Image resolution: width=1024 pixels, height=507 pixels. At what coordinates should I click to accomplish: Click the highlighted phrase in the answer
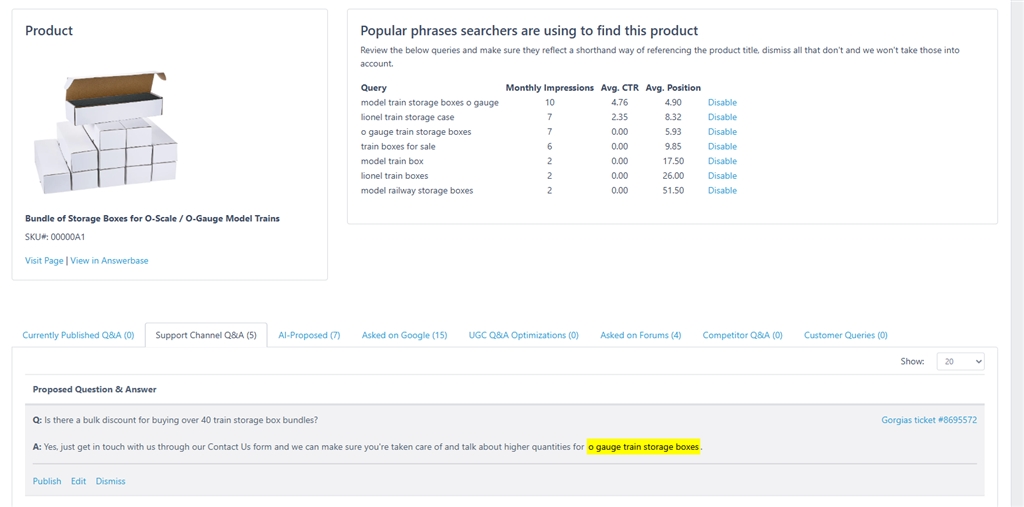pyautogui.click(x=643, y=448)
